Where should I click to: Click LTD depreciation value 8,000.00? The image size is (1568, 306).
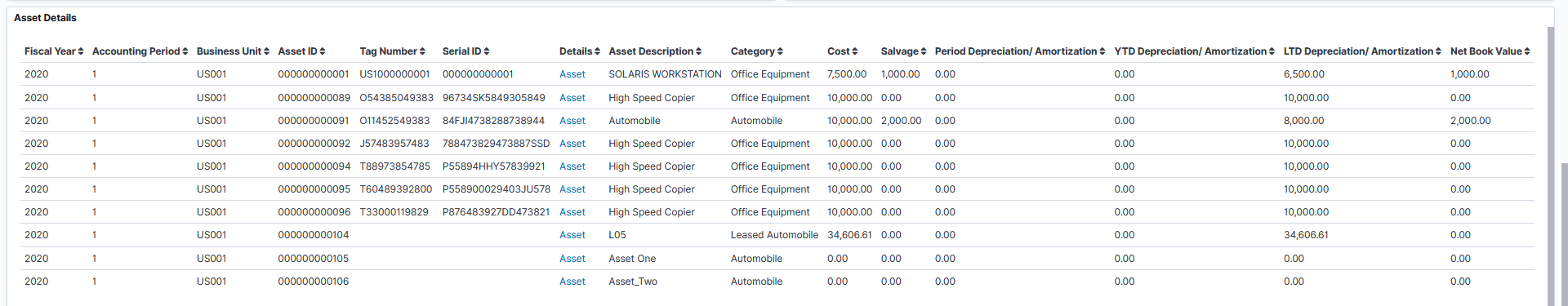(1304, 121)
